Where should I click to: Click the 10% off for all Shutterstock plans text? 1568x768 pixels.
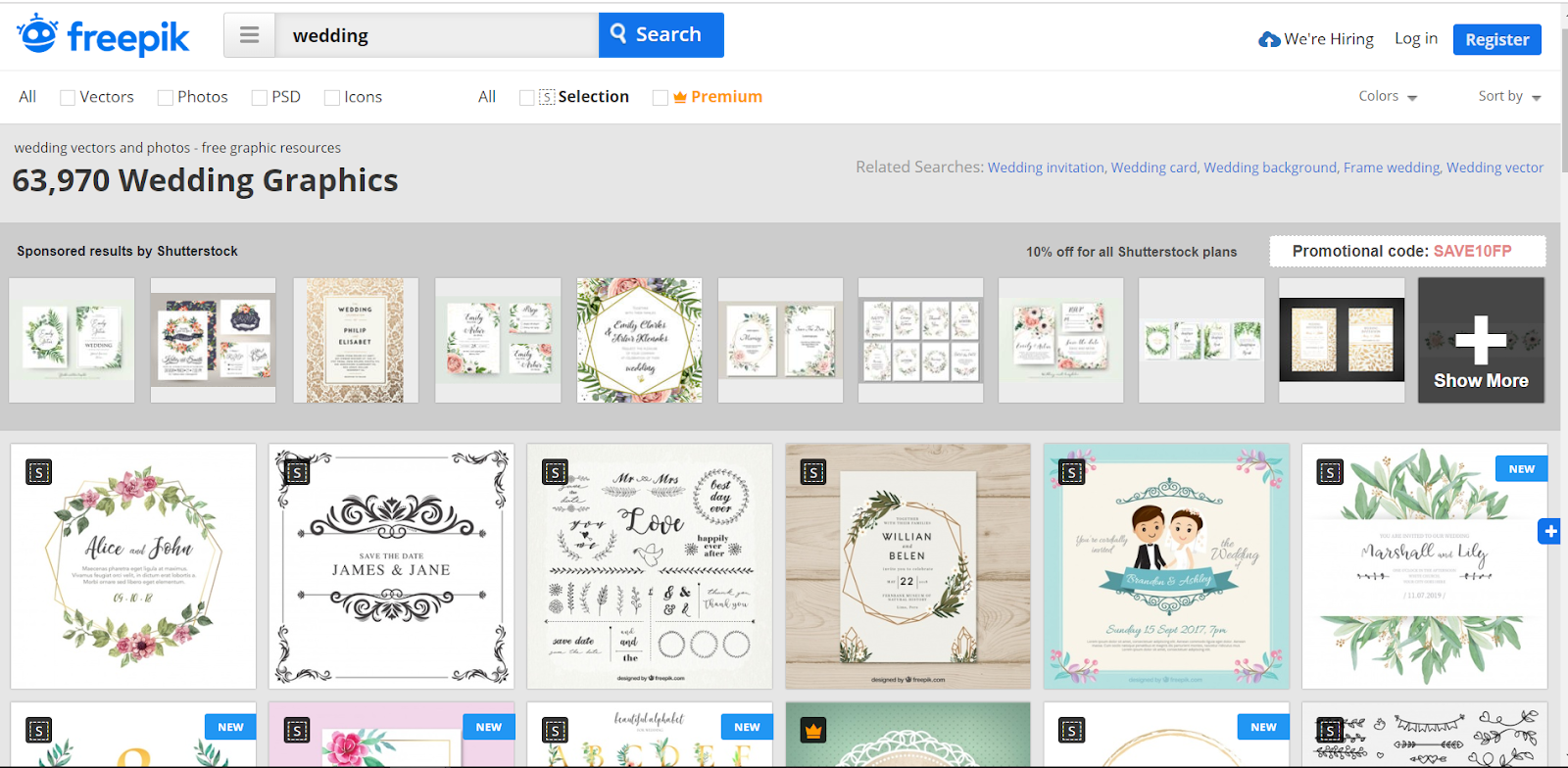(1131, 252)
